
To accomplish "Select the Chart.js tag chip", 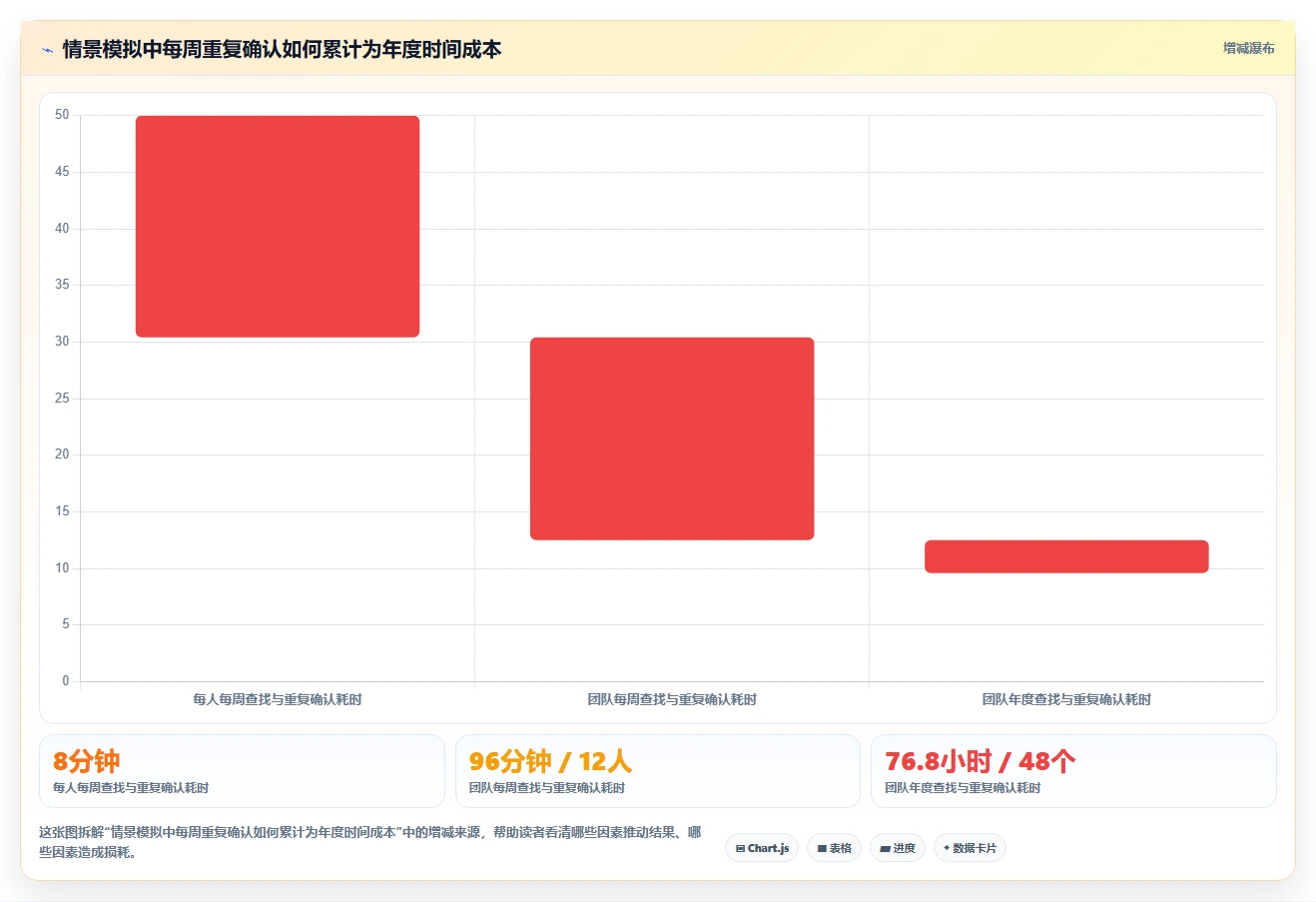I will click(762, 848).
